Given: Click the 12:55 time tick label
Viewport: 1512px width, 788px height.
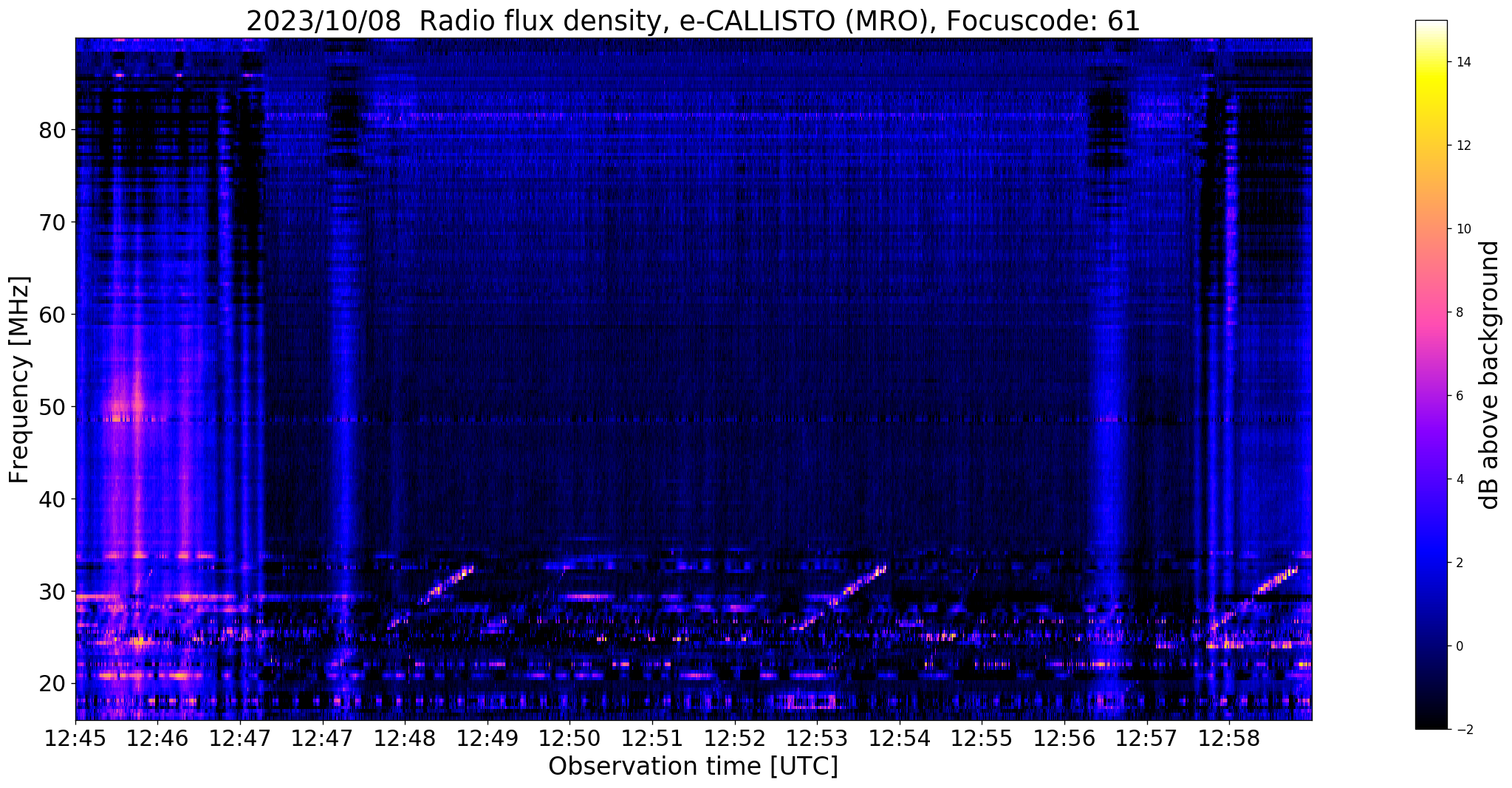Looking at the screenshot, I should coord(981,738).
